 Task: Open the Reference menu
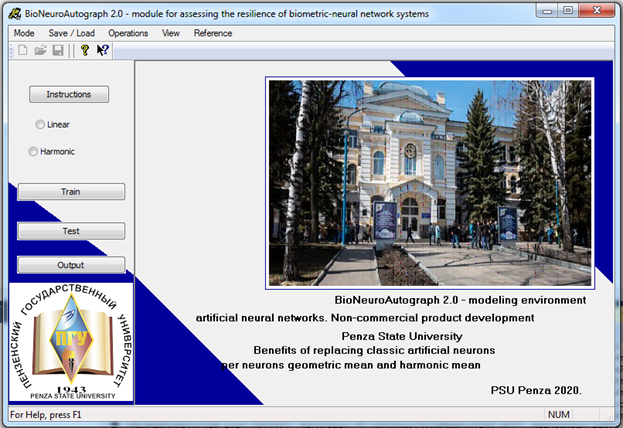pyautogui.click(x=213, y=33)
